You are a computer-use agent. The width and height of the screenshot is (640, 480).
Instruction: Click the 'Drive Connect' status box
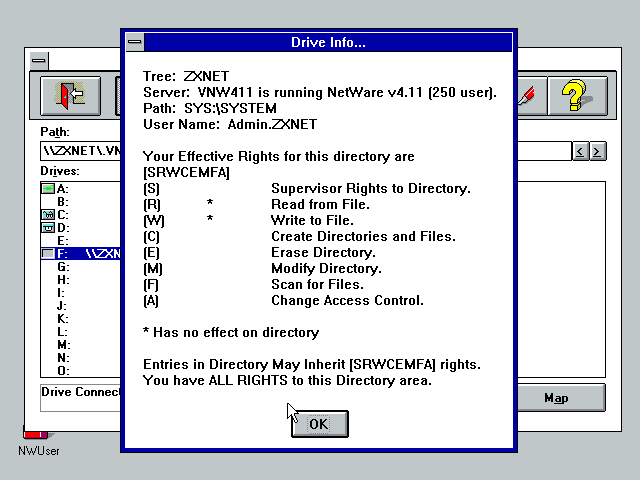click(81, 398)
